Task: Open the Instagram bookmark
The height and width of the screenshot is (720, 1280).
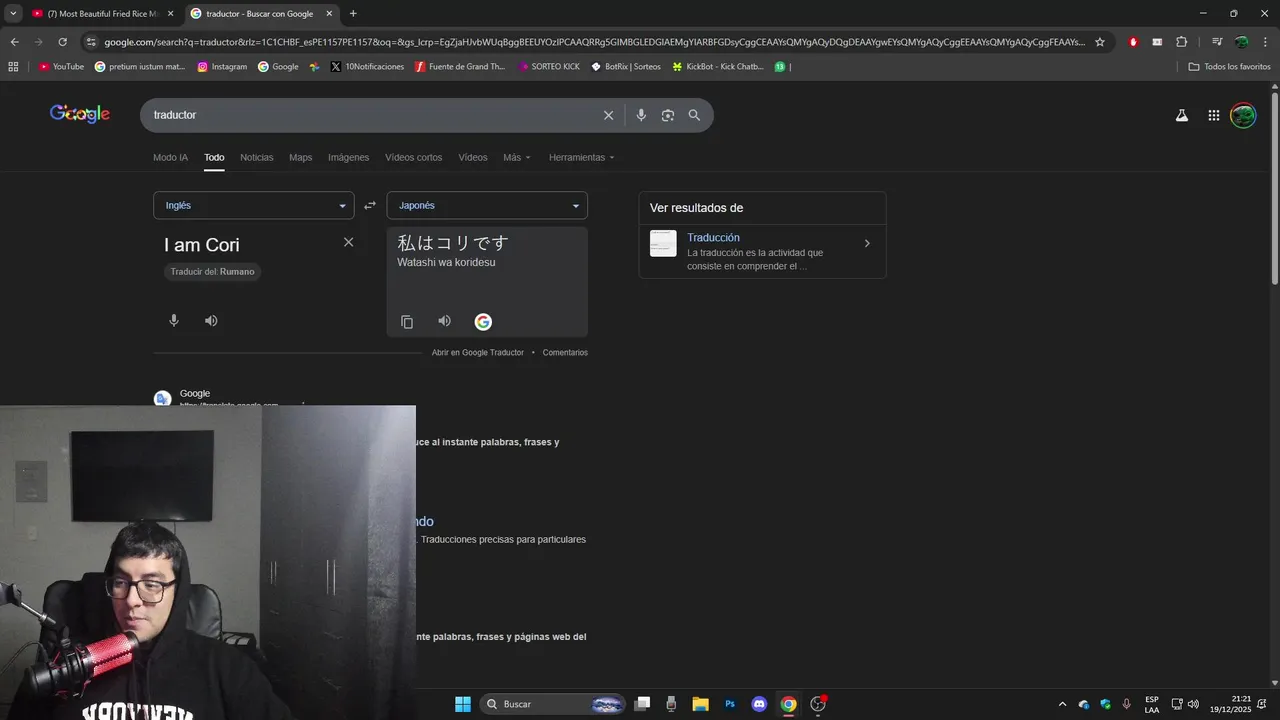Action: (222, 67)
